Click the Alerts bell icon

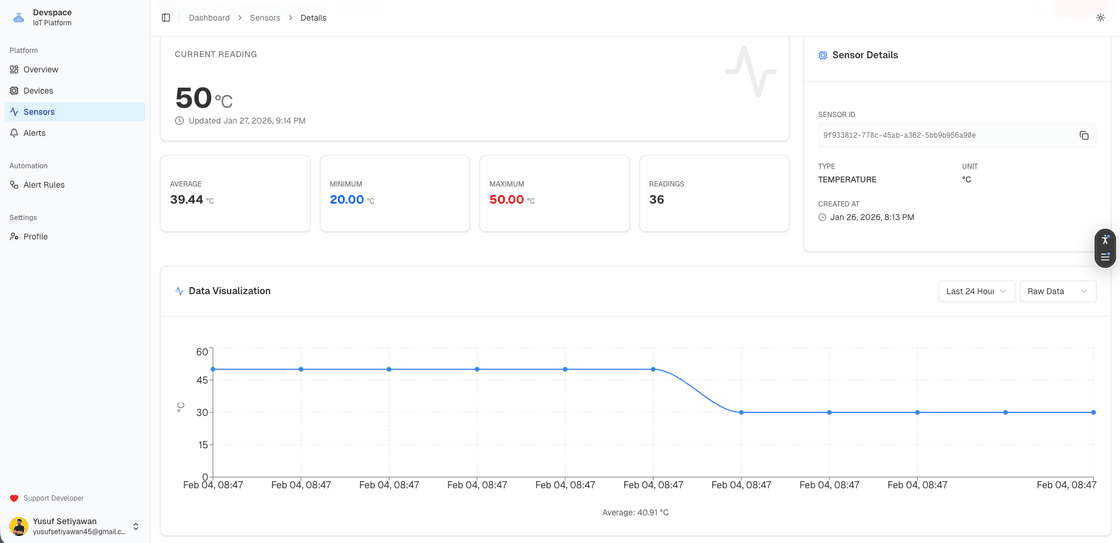pyautogui.click(x=14, y=133)
